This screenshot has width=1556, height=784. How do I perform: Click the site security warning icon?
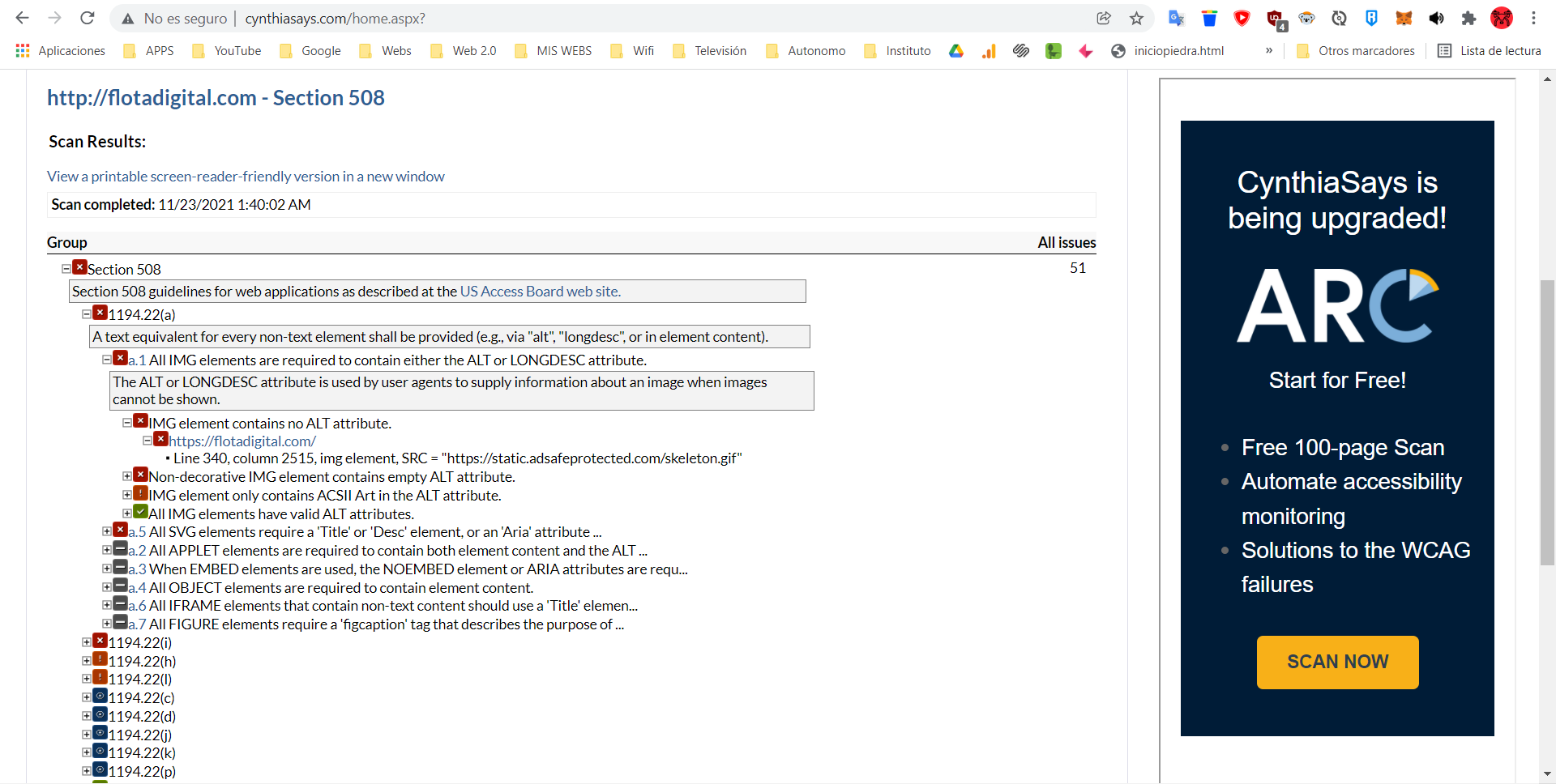(128, 18)
